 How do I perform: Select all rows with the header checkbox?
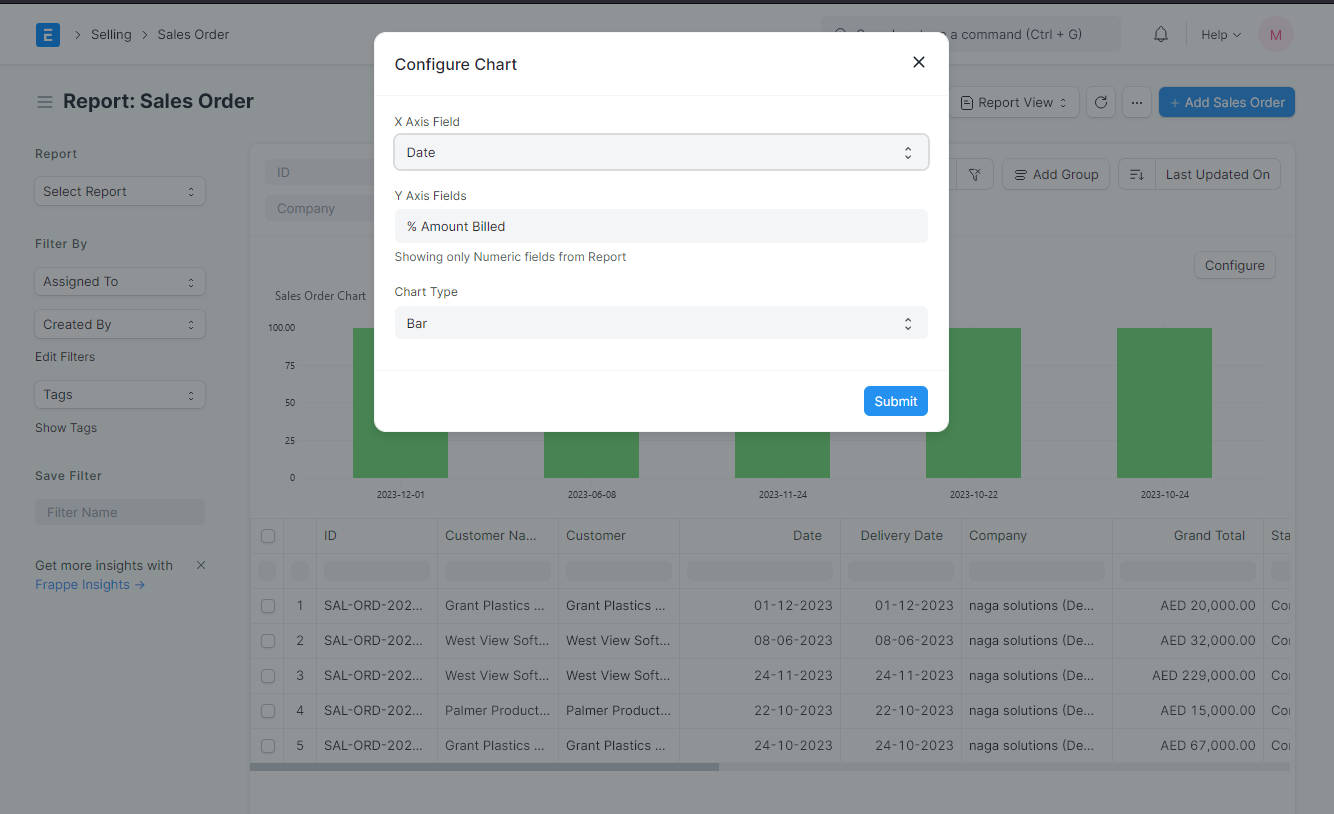point(267,535)
